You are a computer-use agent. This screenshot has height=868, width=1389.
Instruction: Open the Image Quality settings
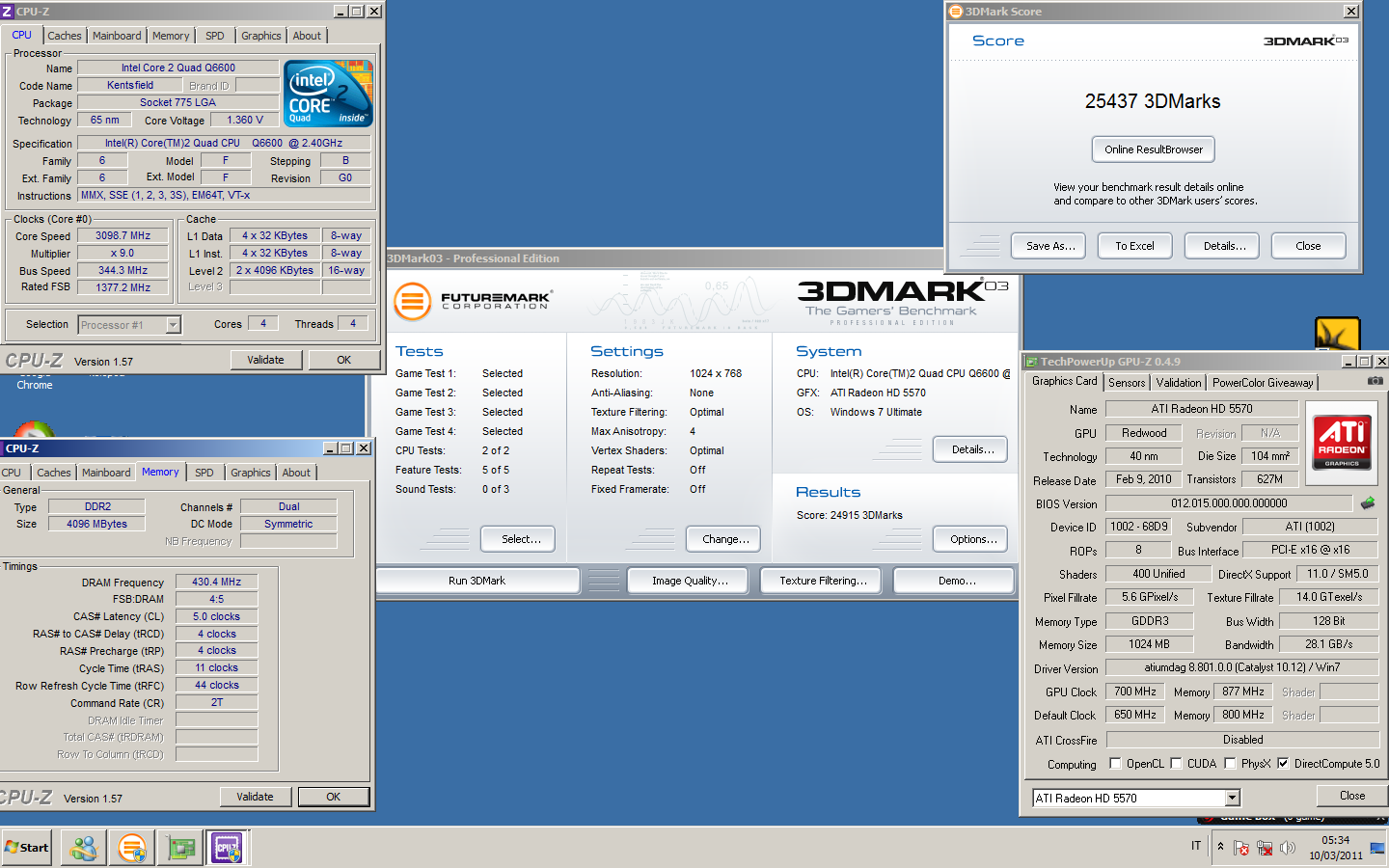click(690, 581)
